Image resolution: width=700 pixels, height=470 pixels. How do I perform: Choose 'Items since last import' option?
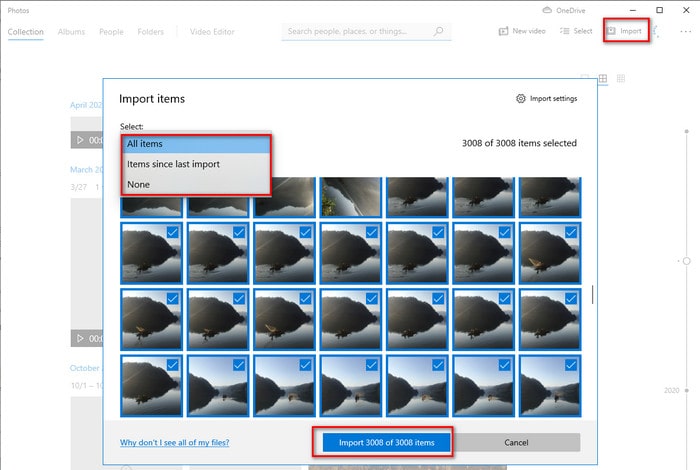coord(196,164)
